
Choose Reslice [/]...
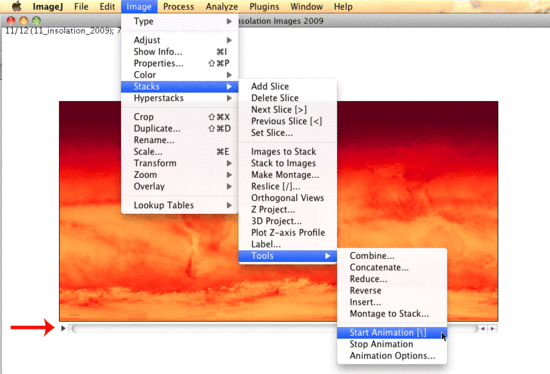[x=288, y=186]
